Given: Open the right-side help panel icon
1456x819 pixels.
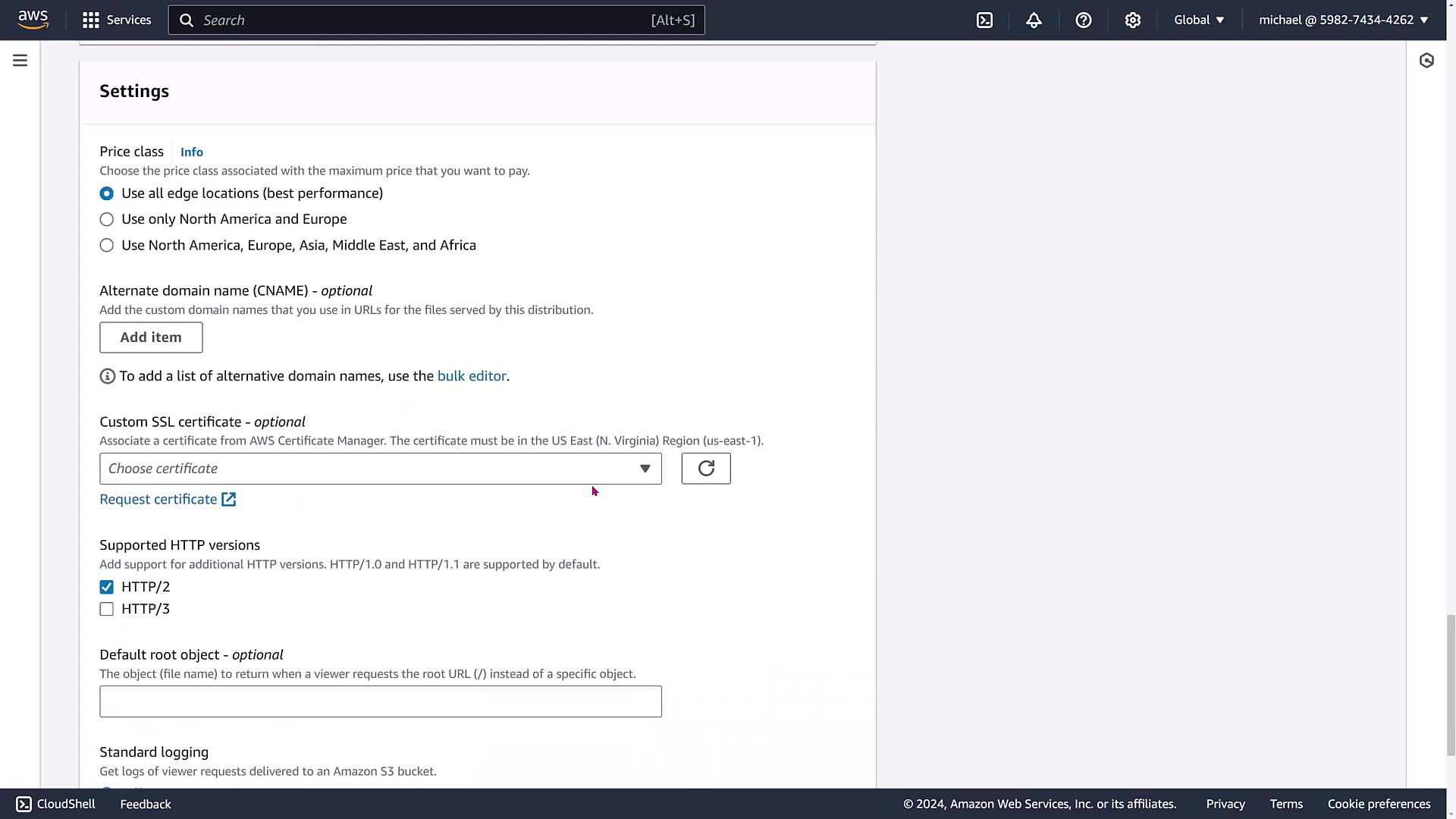Looking at the screenshot, I should pos(1426,61).
